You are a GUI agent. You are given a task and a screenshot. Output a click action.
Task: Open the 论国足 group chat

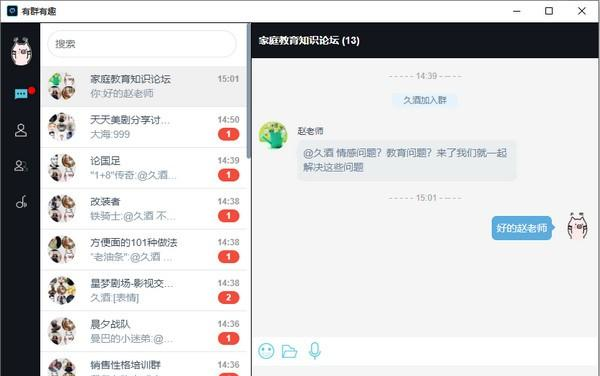point(143,168)
